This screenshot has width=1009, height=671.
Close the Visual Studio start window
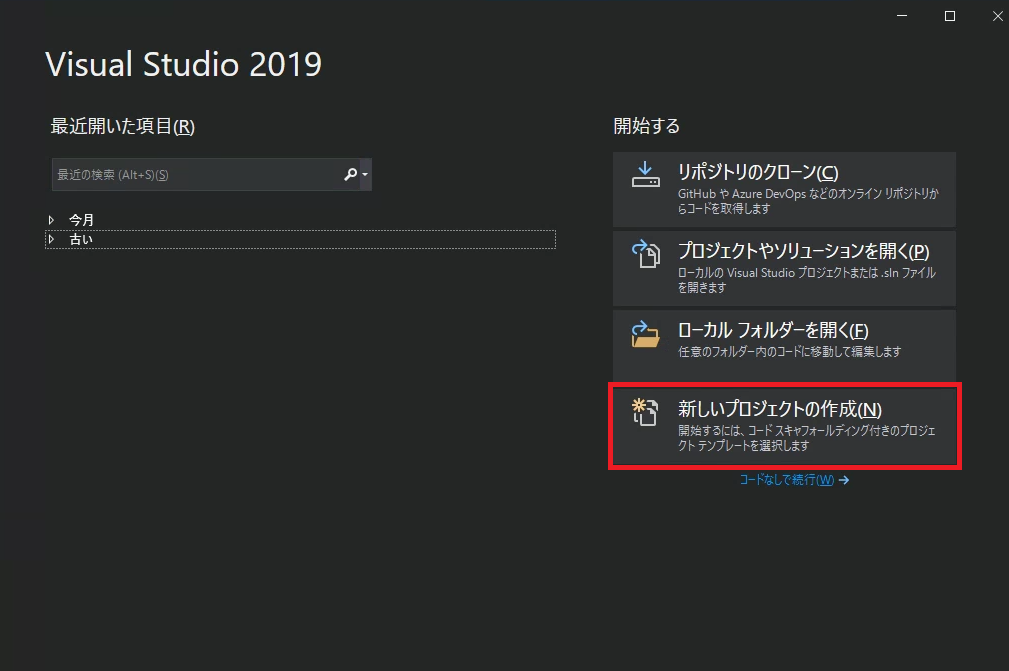(x=997, y=16)
